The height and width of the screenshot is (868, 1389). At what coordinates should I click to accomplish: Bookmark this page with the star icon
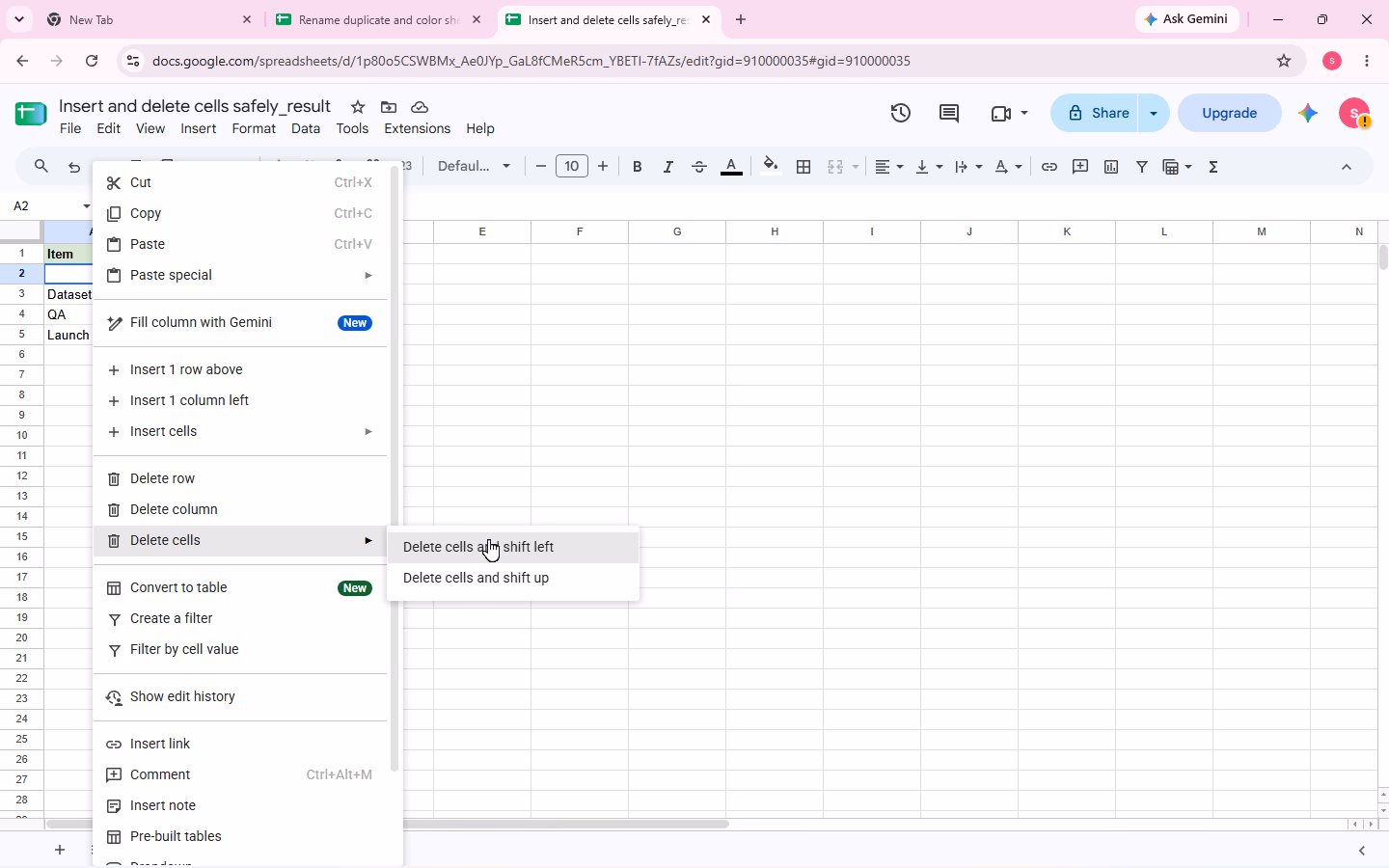pyautogui.click(x=1284, y=61)
